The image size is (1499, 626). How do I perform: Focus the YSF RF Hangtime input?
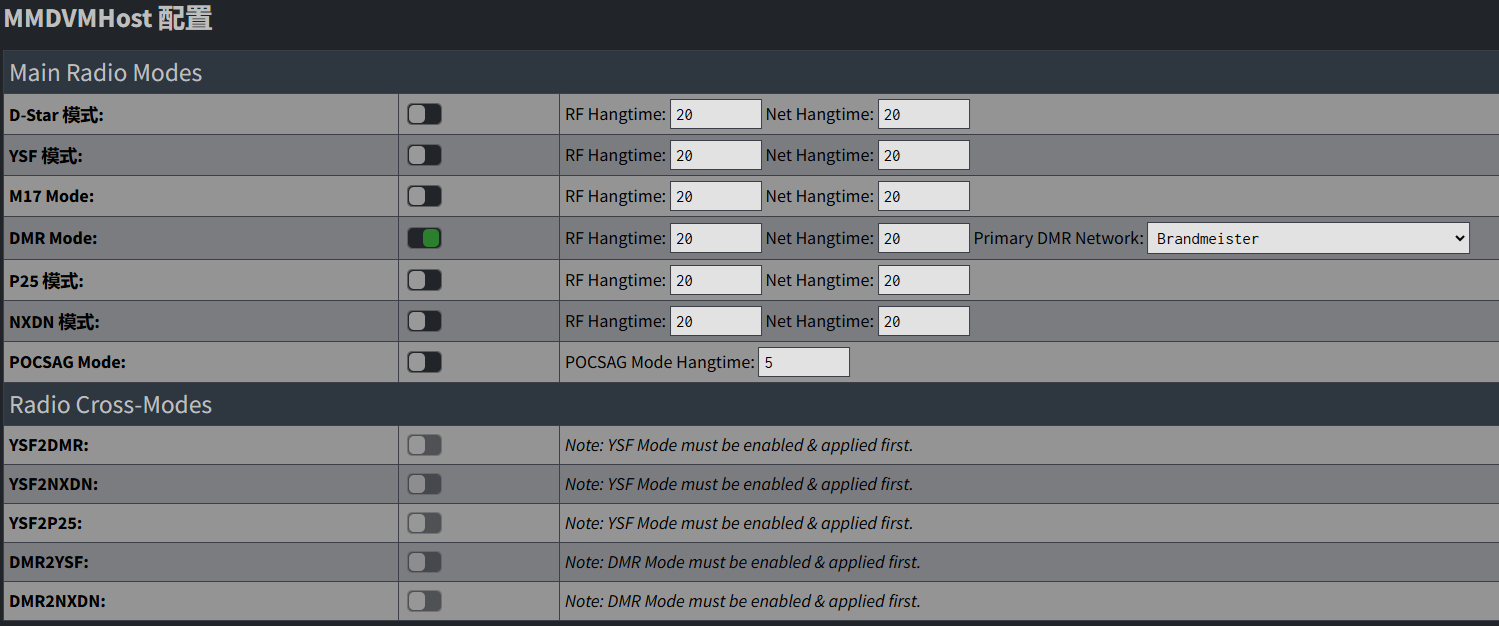[715, 155]
